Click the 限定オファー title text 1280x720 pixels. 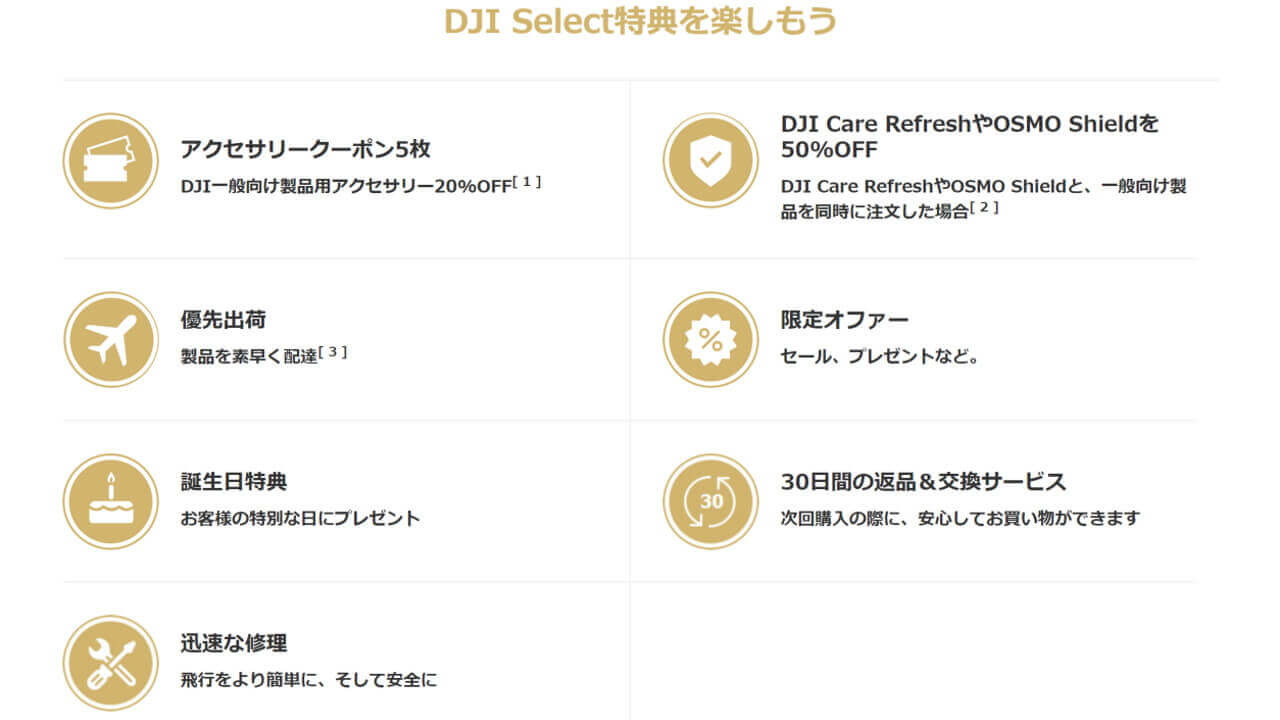(x=844, y=320)
